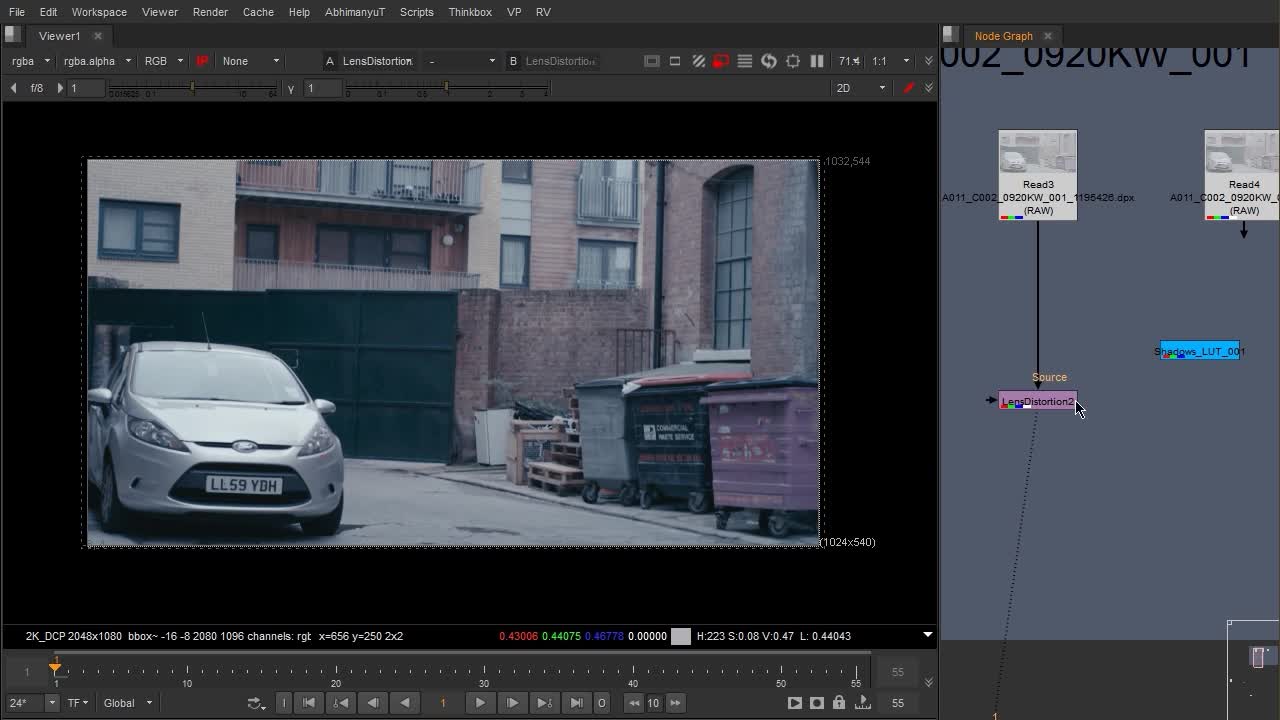Step back one frame
The width and height of the screenshot is (1280, 720).
(x=373, y=703)
